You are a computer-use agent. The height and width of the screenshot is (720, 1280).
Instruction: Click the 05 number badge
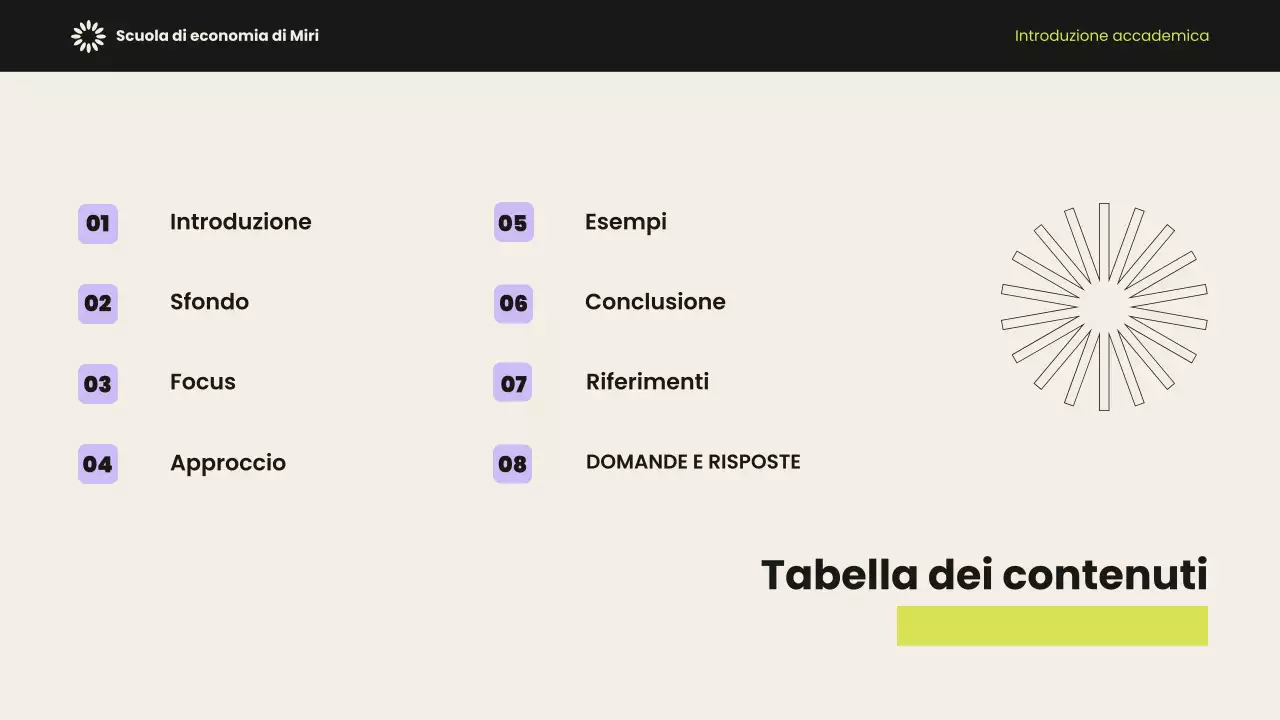point(513,223)
